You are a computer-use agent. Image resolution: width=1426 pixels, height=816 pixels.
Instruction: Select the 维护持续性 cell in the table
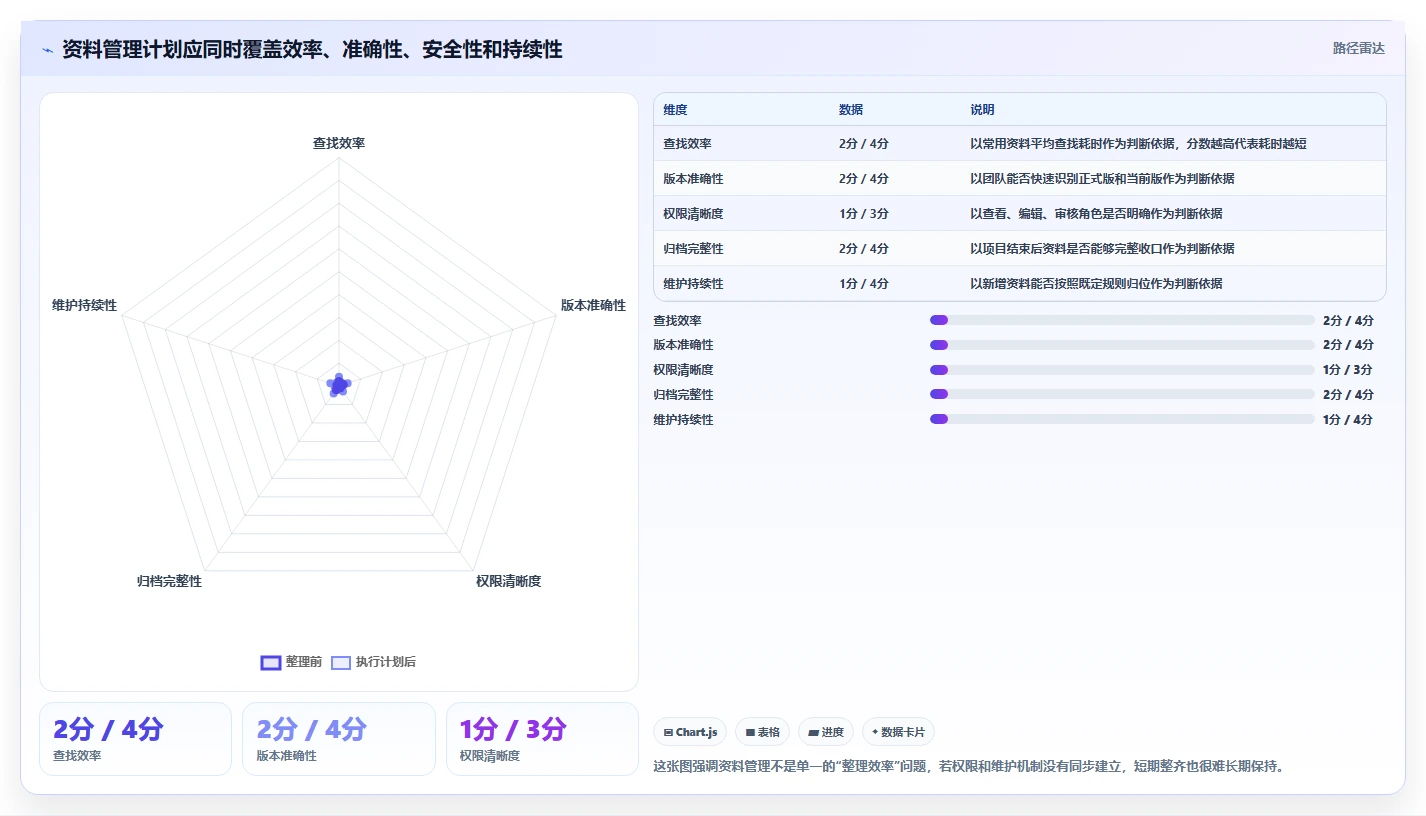(x=693, y=284)
